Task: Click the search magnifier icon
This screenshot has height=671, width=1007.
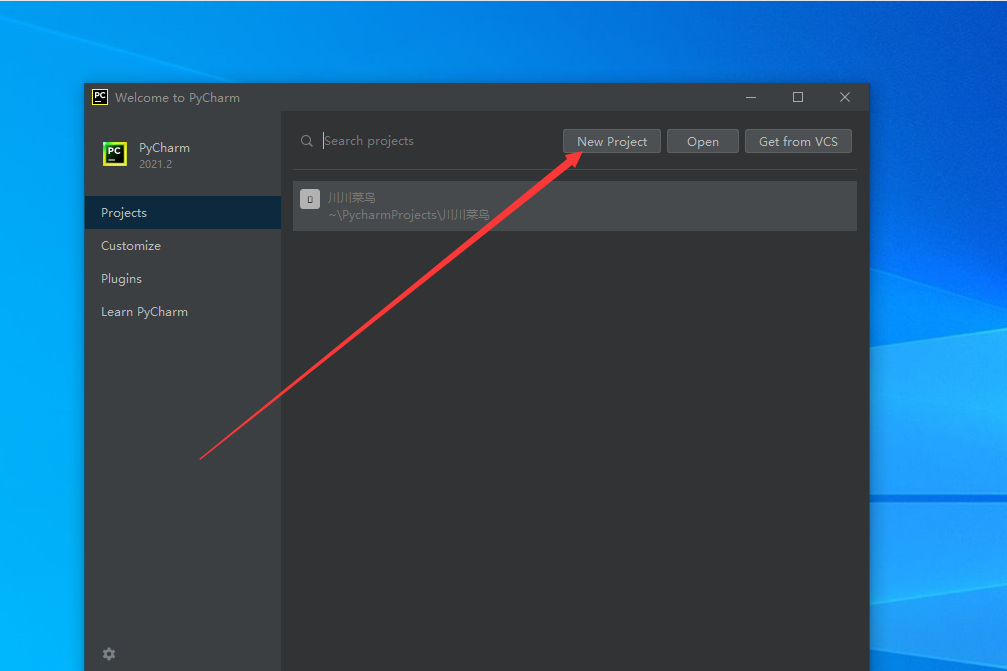Action: pos(307,141)
